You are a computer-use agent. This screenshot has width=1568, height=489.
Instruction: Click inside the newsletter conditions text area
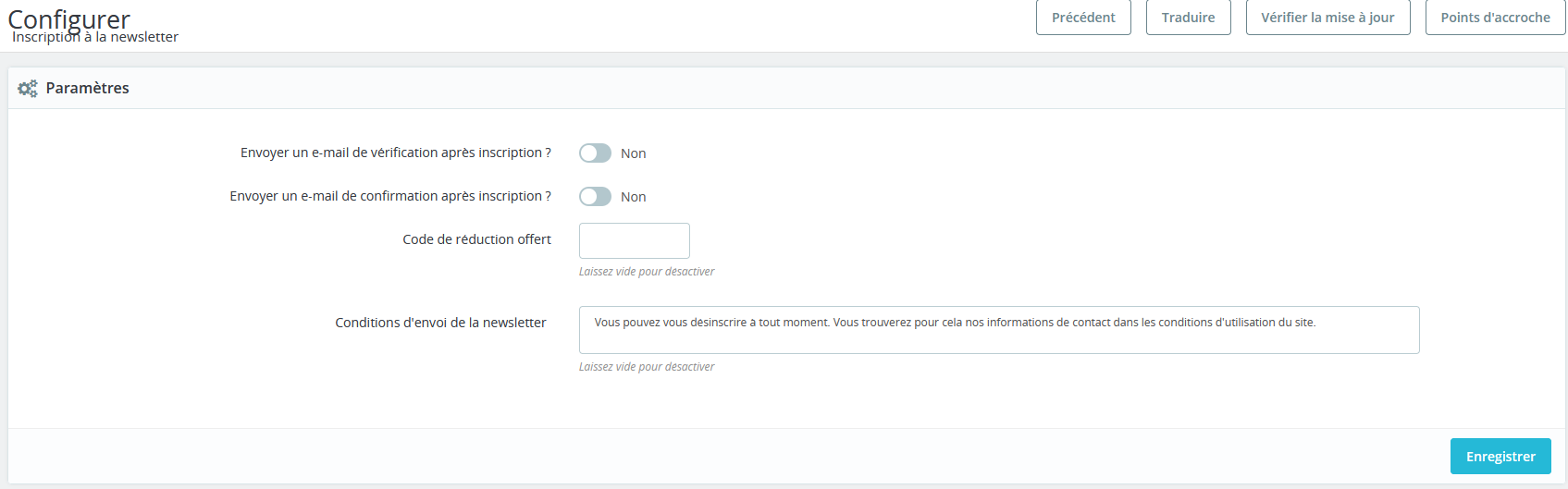click(999, 330)
